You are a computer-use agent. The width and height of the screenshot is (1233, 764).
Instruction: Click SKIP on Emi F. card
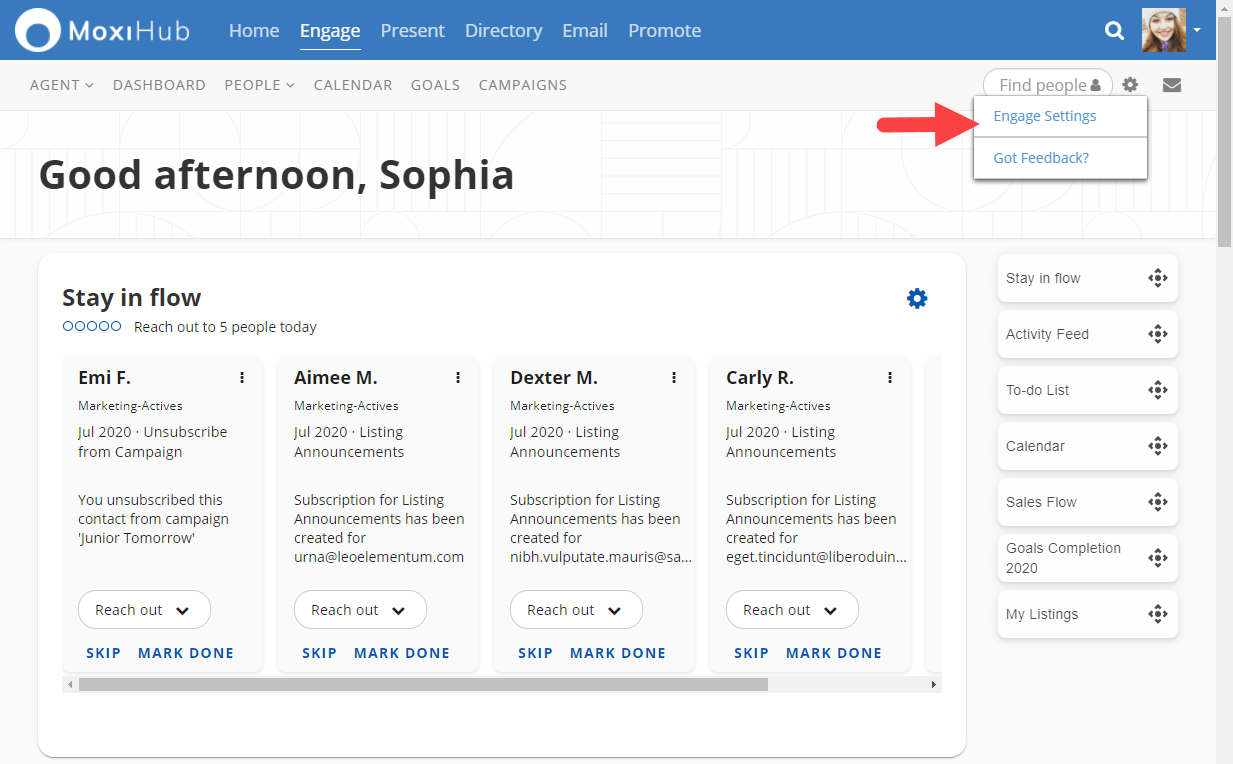(x=103, y=653)
